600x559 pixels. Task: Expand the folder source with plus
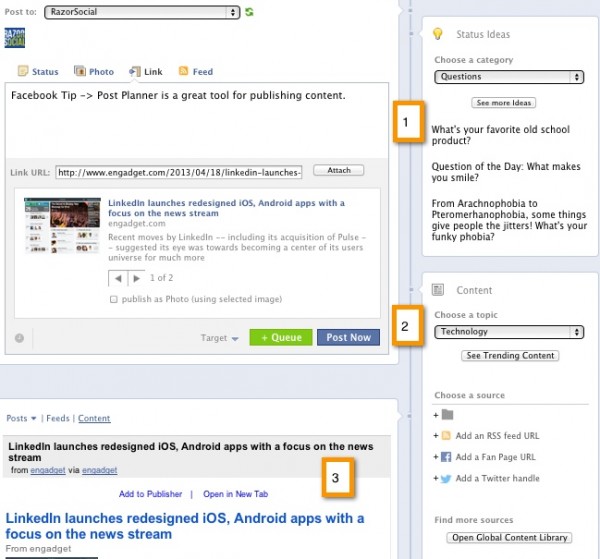435,415
